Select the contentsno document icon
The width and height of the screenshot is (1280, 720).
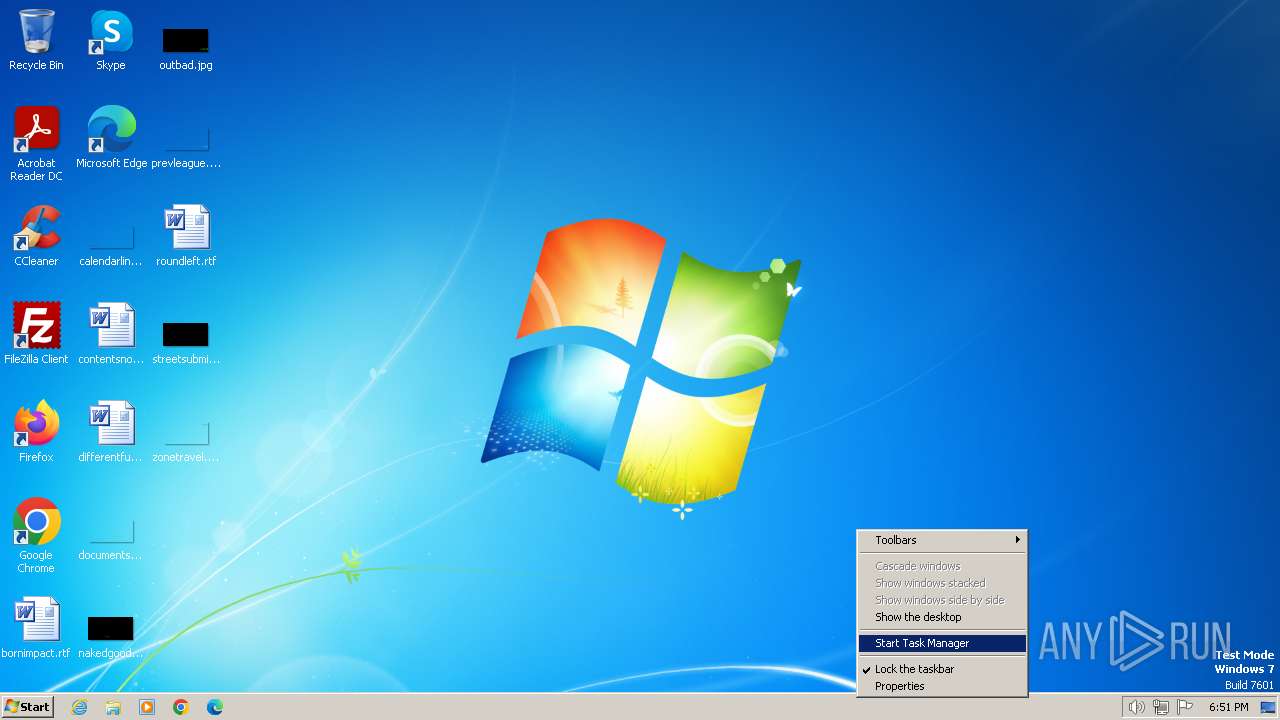point(111,334)
